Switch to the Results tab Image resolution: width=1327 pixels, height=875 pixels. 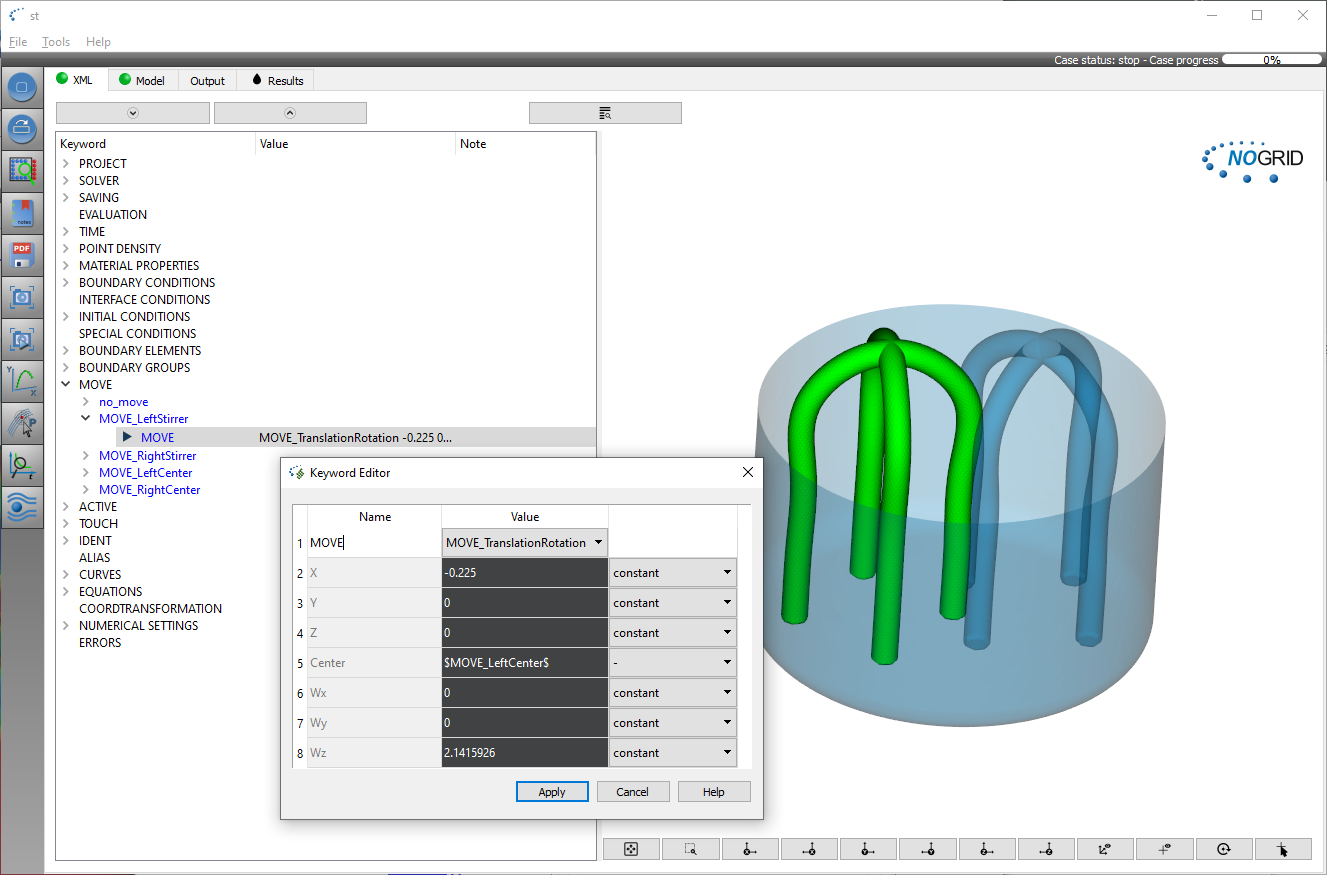pos(277,81)
